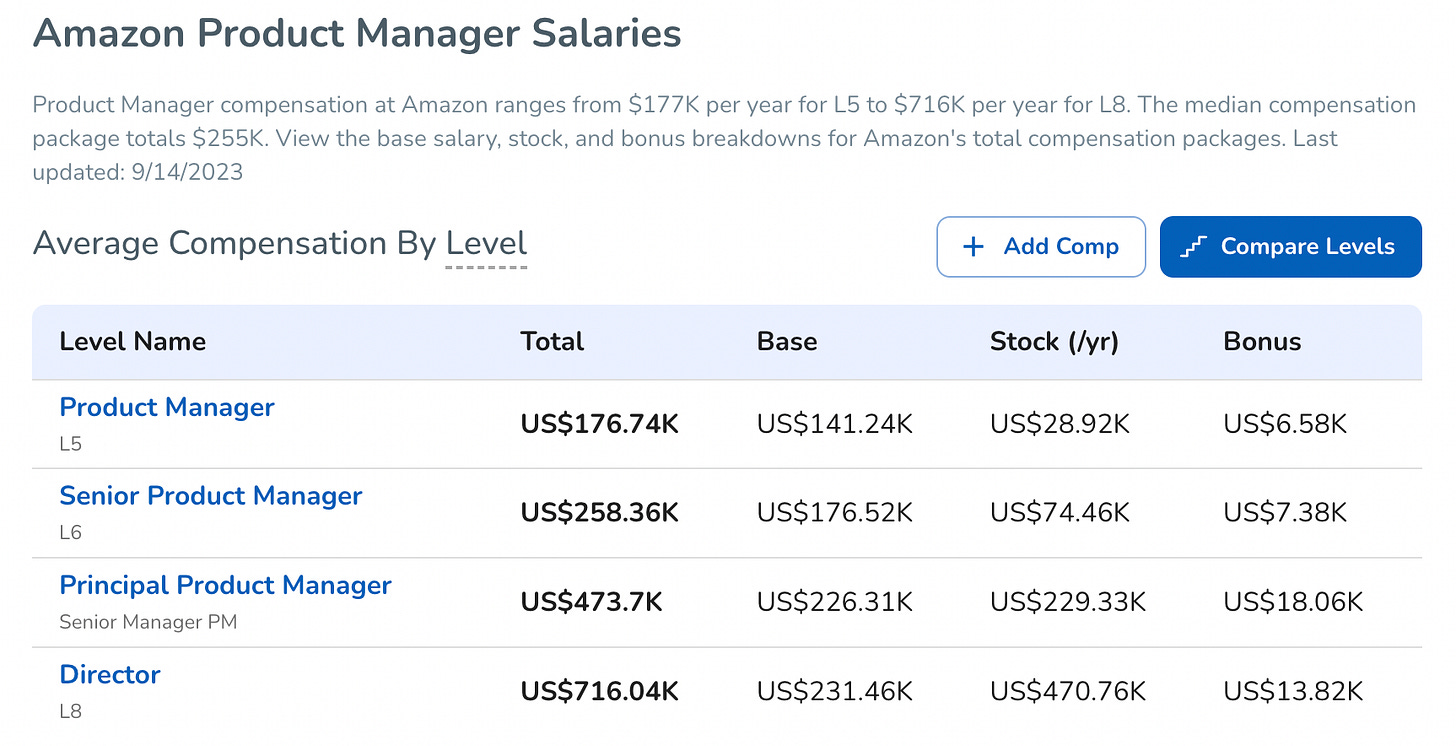Open the Principal Product Manager link
This screenshot has width=1456, height=746.
[226, 585]
